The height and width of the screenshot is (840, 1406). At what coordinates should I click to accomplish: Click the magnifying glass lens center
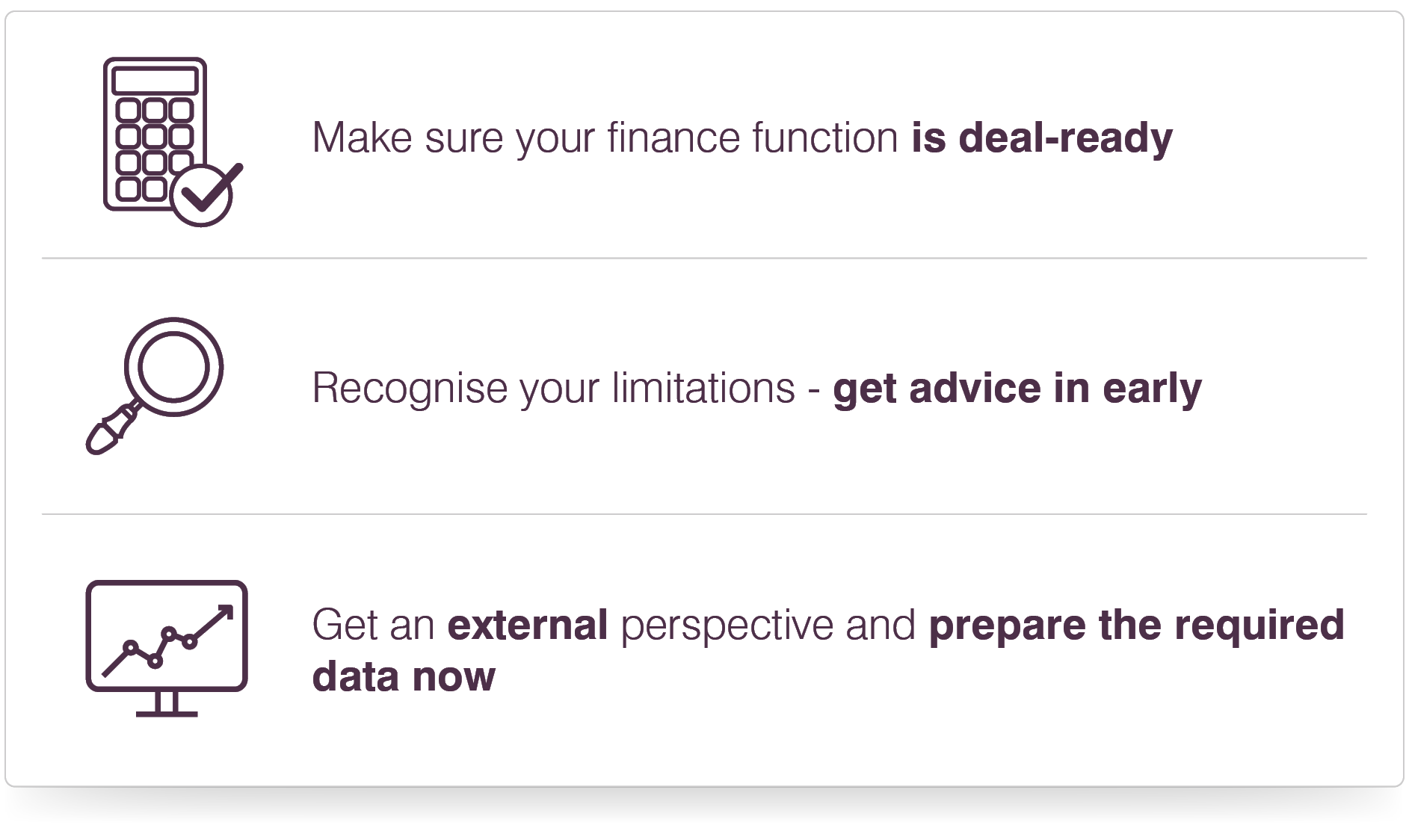tap(173, 366)
